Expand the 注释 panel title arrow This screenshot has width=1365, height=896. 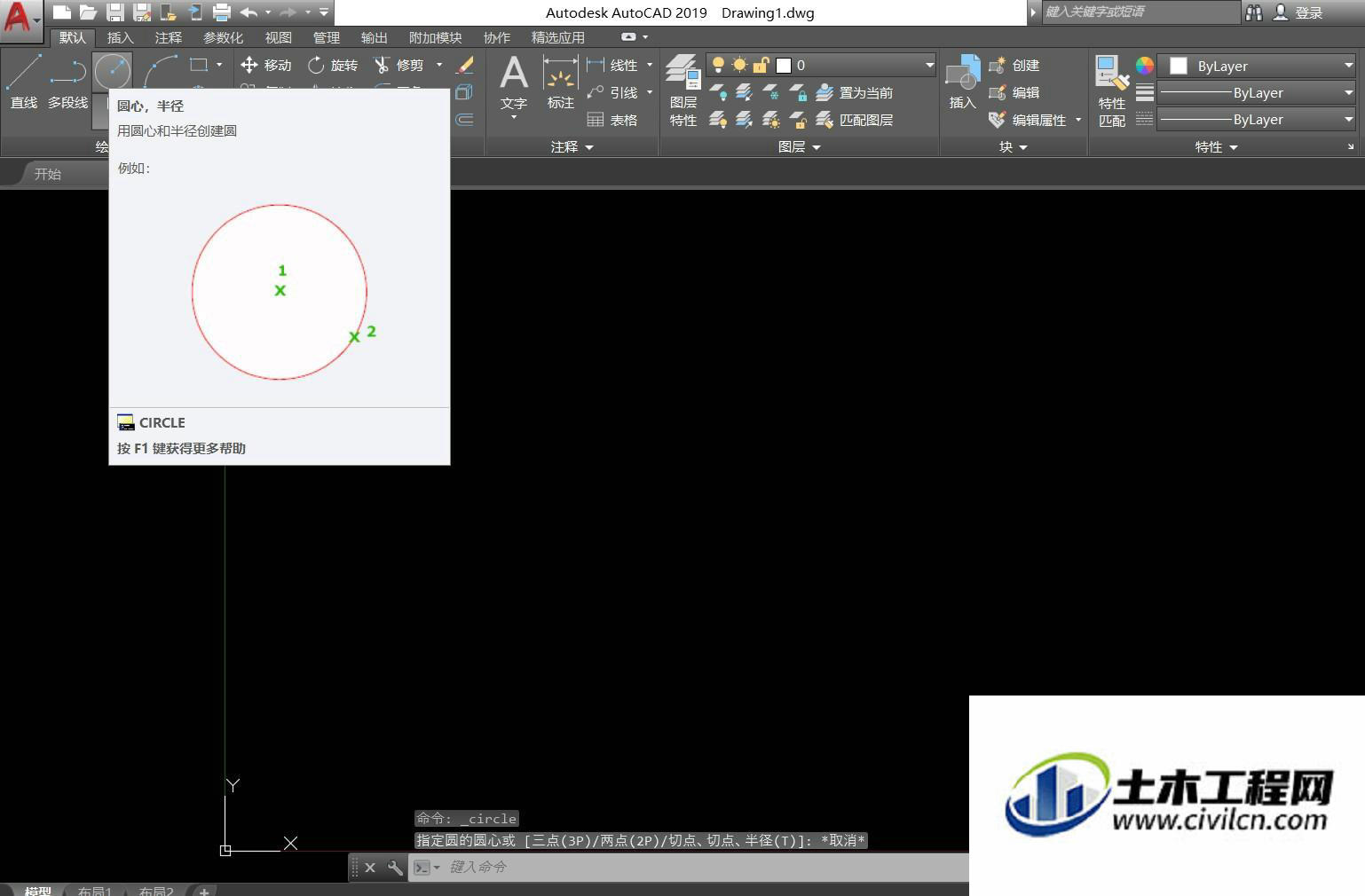click(589, 147)
